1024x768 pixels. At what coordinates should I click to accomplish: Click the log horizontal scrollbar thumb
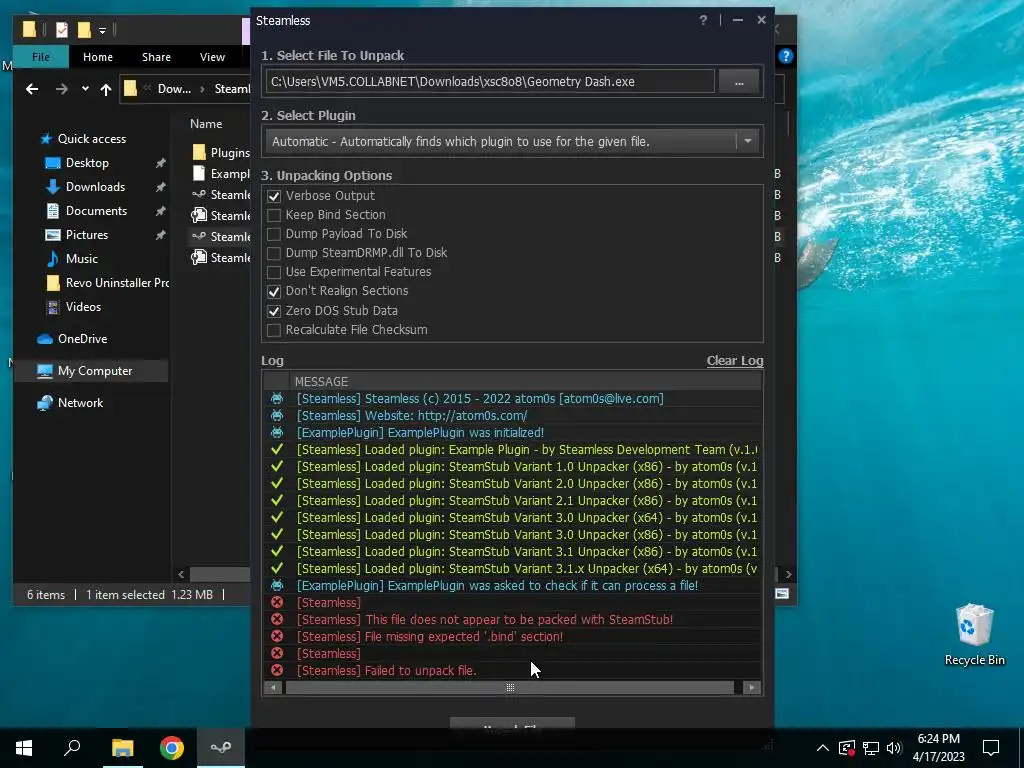click(510, 688)
